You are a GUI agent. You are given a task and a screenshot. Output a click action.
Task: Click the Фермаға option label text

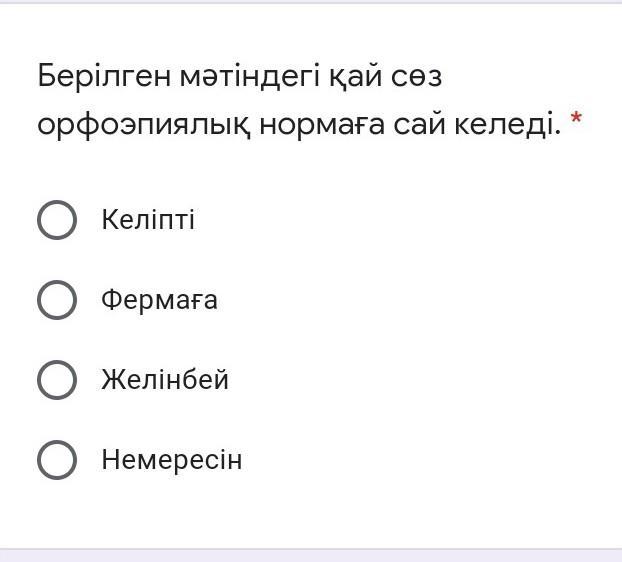159,300
